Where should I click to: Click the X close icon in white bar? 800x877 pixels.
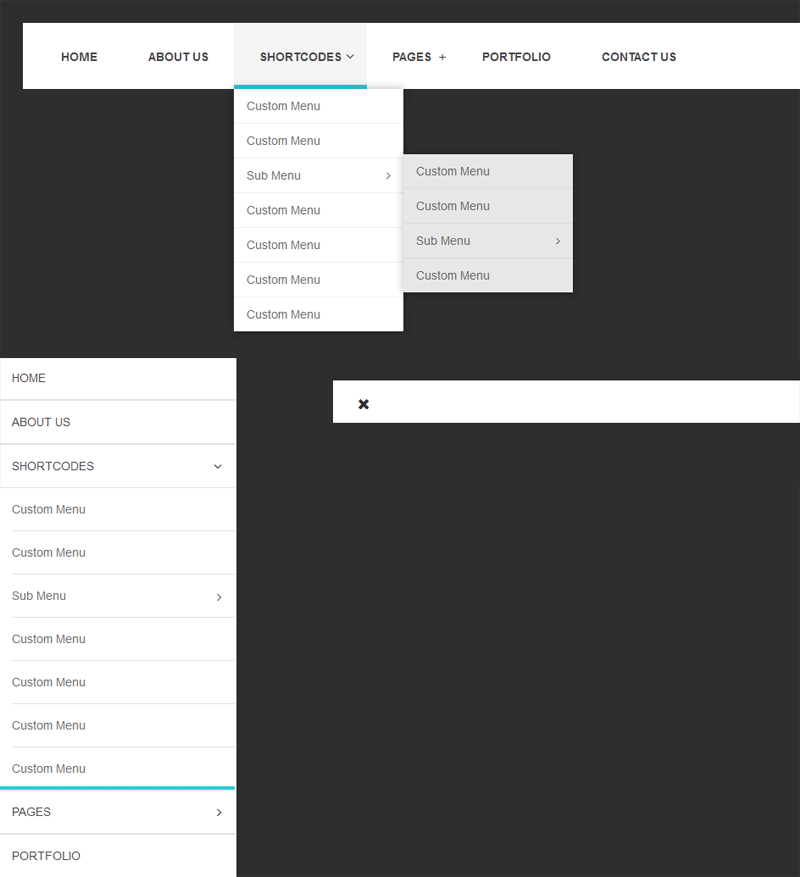point(364,404)
